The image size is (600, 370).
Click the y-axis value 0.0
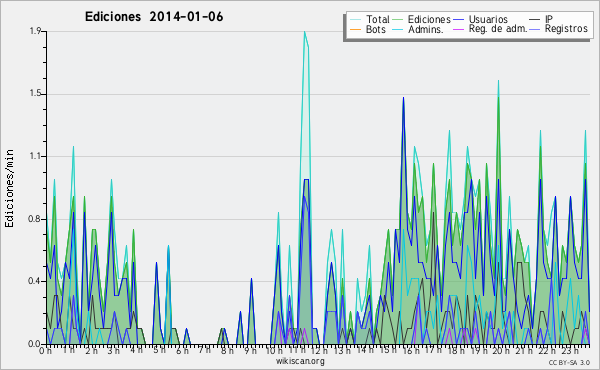click(35, 344)
